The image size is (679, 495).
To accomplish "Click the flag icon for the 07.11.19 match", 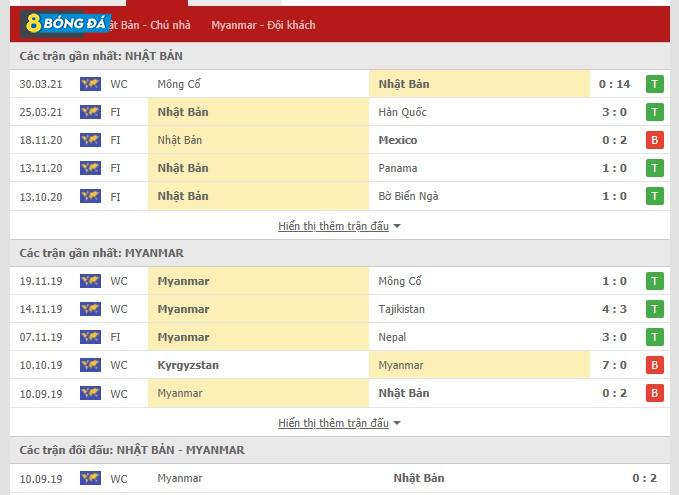I will click(90, 337).
